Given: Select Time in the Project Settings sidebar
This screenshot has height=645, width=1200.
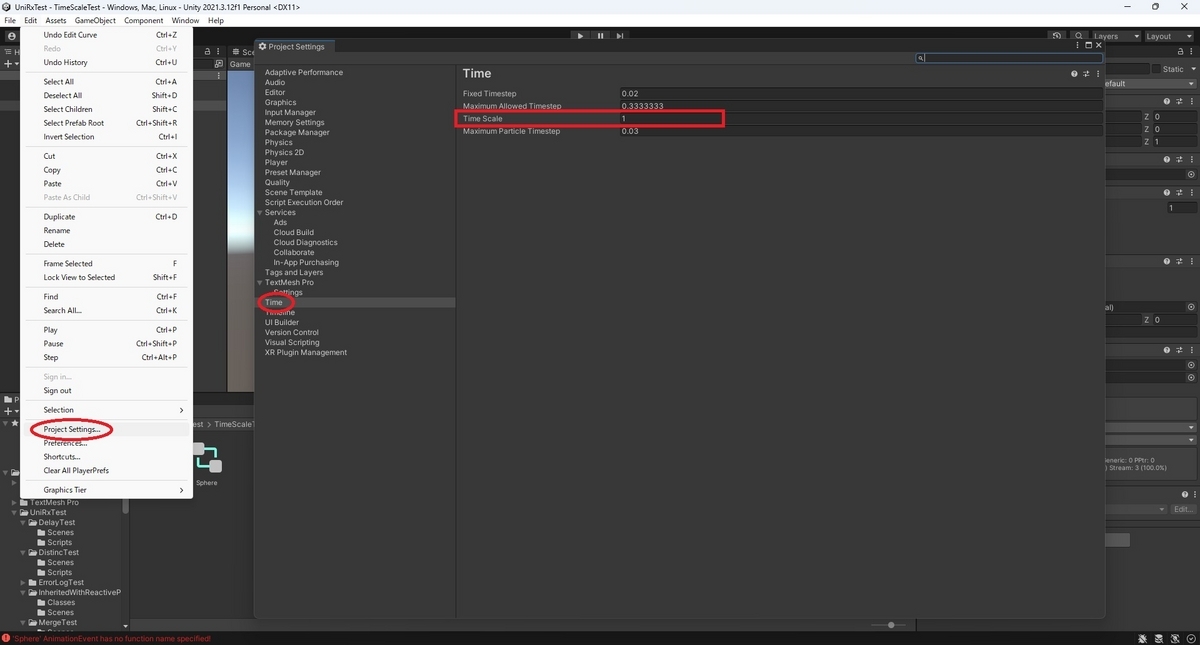Looking at the screenshot, I should pos(275,302).
